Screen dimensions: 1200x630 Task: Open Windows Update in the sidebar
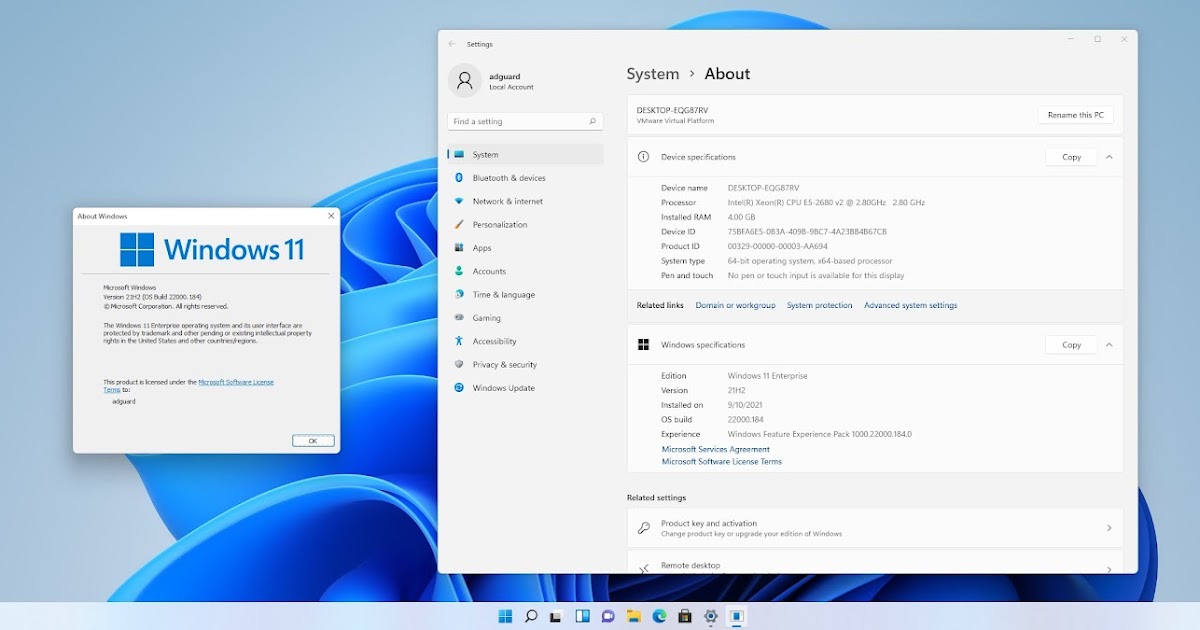click(x=525, y=388)
